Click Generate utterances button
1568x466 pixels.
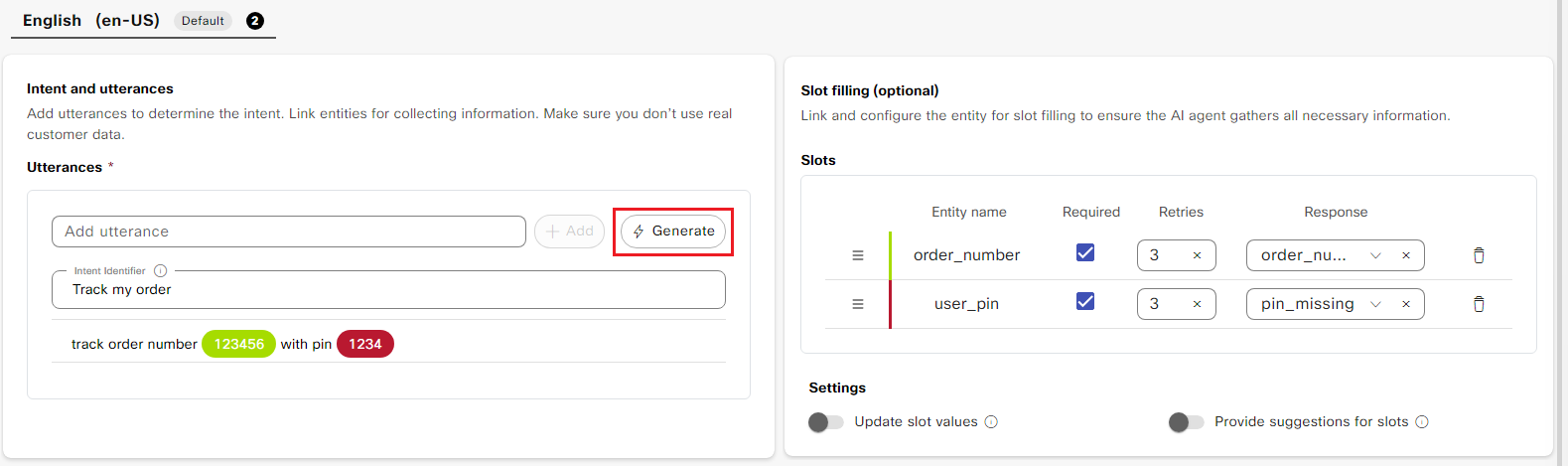[673, 232]
